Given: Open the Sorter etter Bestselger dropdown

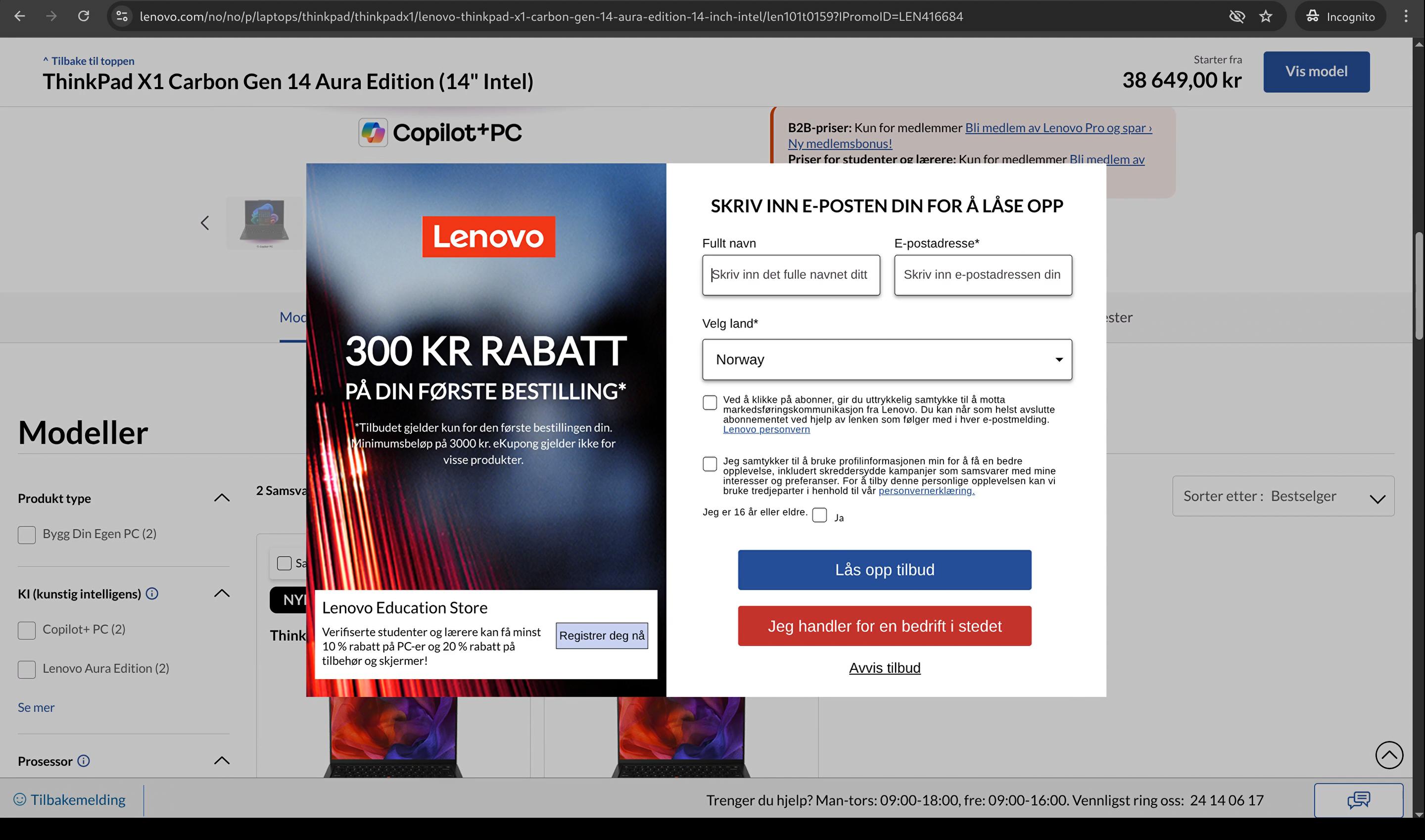Looking at the screenshot, I should pos(1283,496).
